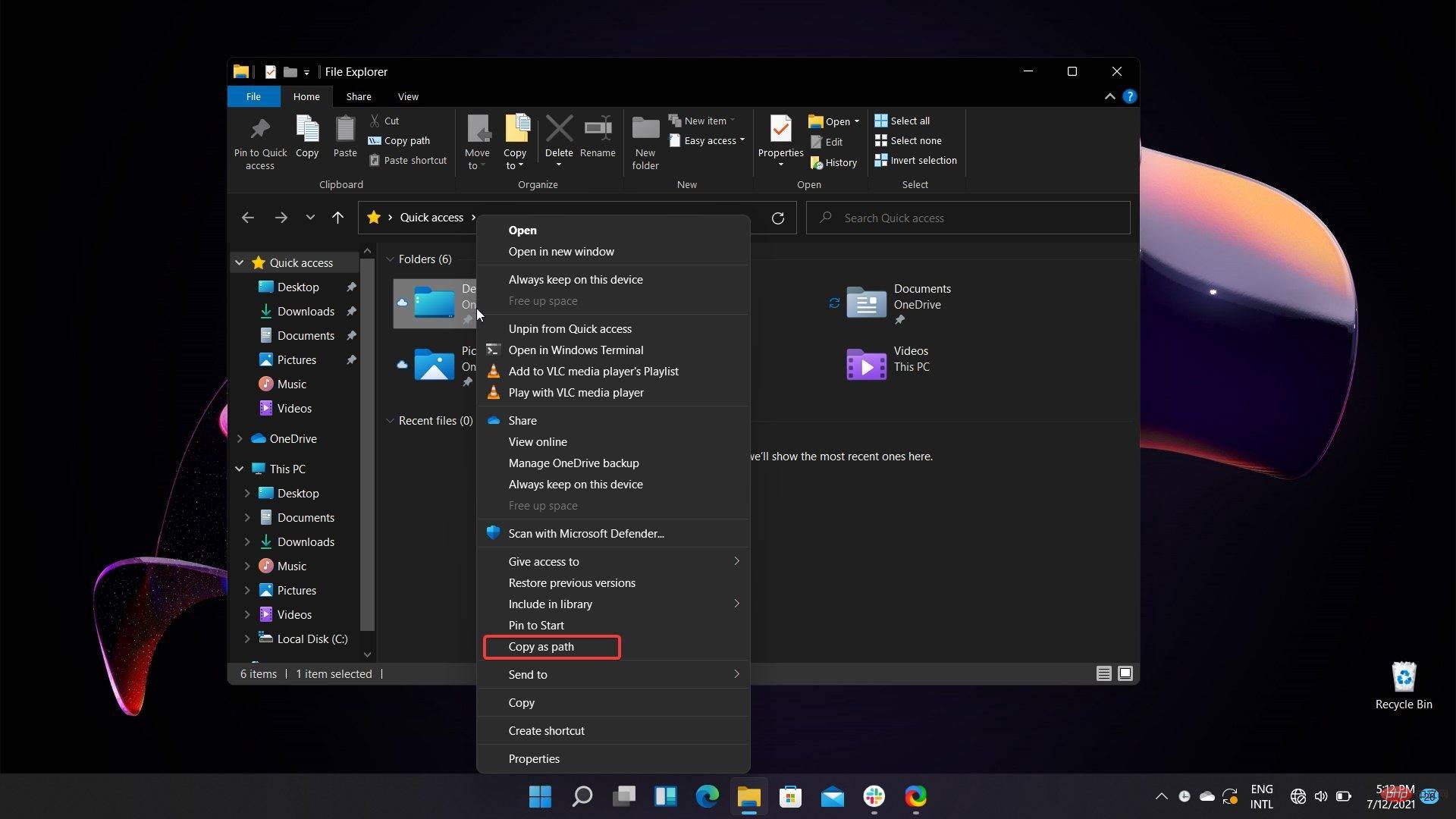This screenshot has width=1456, height=819.
Task: Select the 'View' ribbon tab
Action: coord(408,96)
